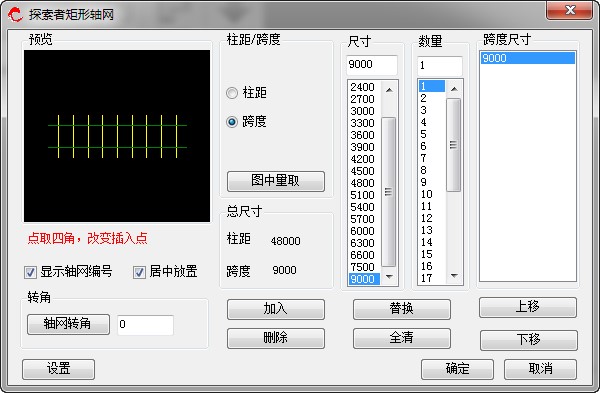Click the black axis grid preview
Viewport: 600px width, 393px height.
117,136
